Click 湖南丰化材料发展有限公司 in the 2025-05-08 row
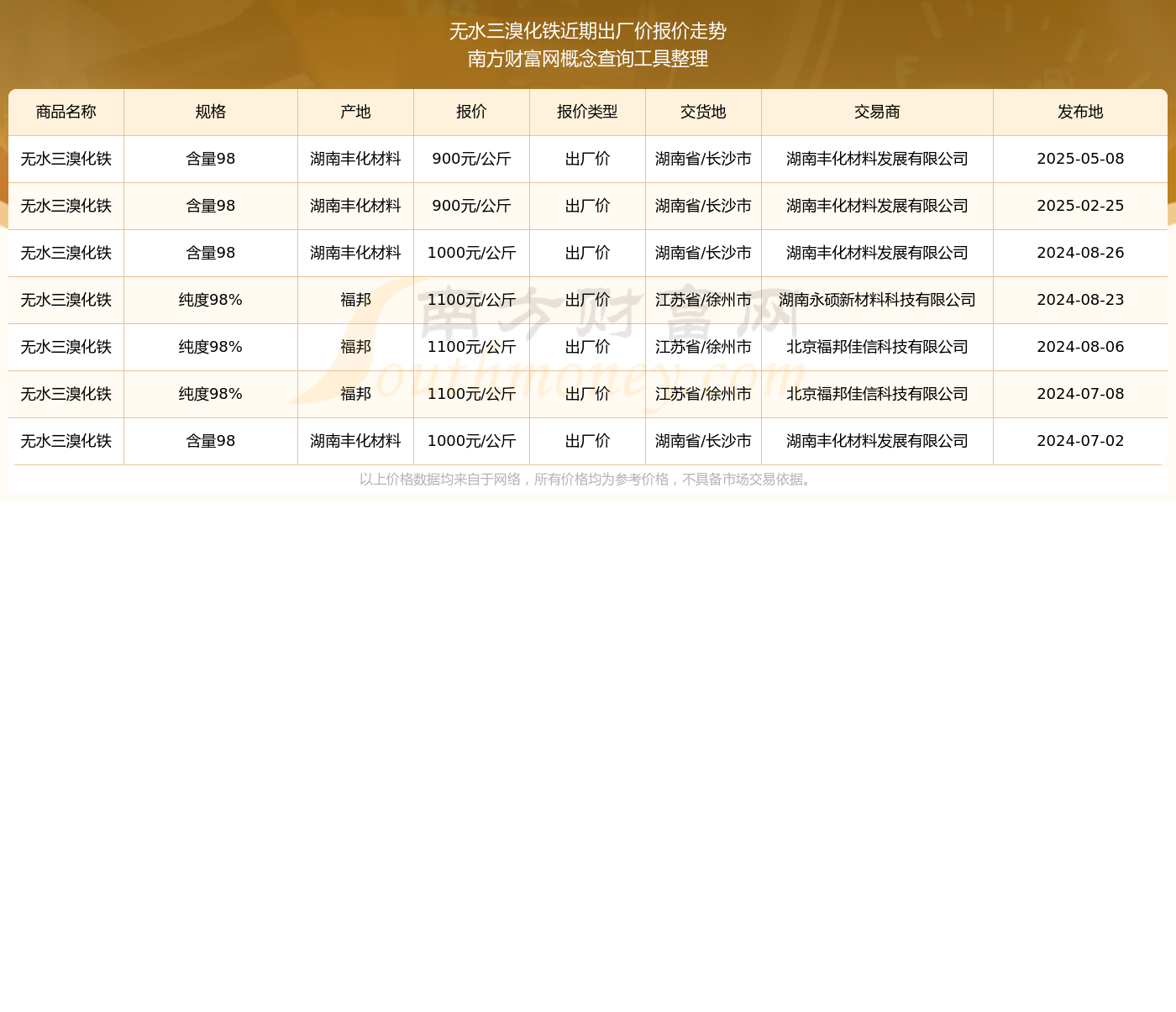The width and height of the screenshot is (1176, 1012). tap(877, 159)
